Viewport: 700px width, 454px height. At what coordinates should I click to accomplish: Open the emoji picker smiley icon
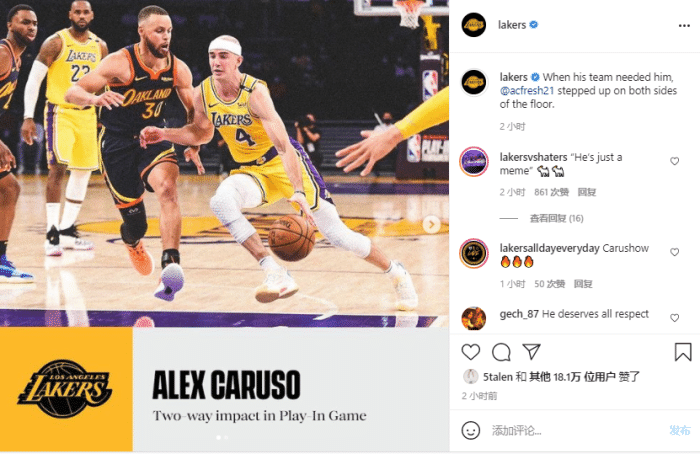[x=471, y=430]
